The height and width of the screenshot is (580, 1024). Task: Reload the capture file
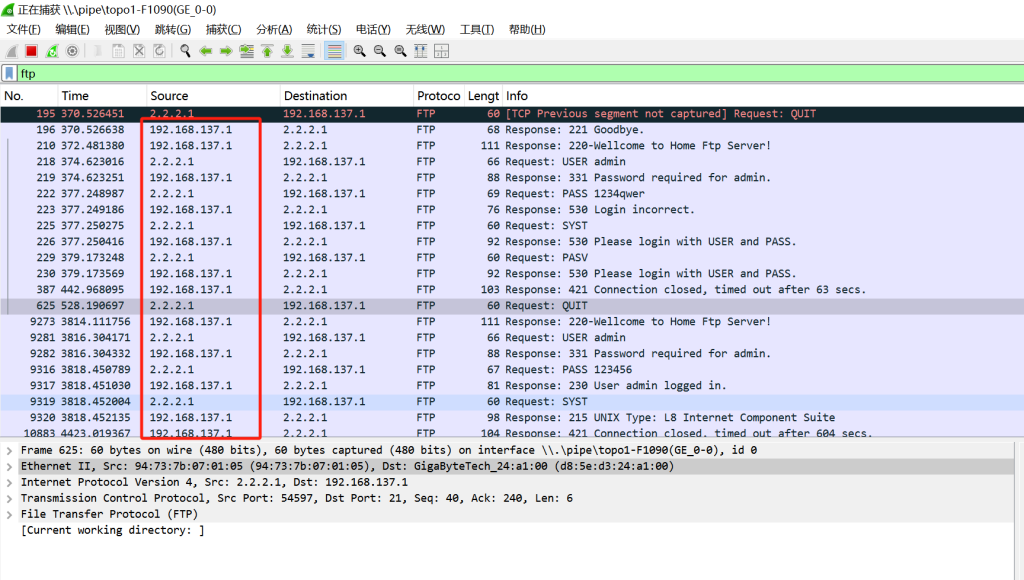coord(159,51)
